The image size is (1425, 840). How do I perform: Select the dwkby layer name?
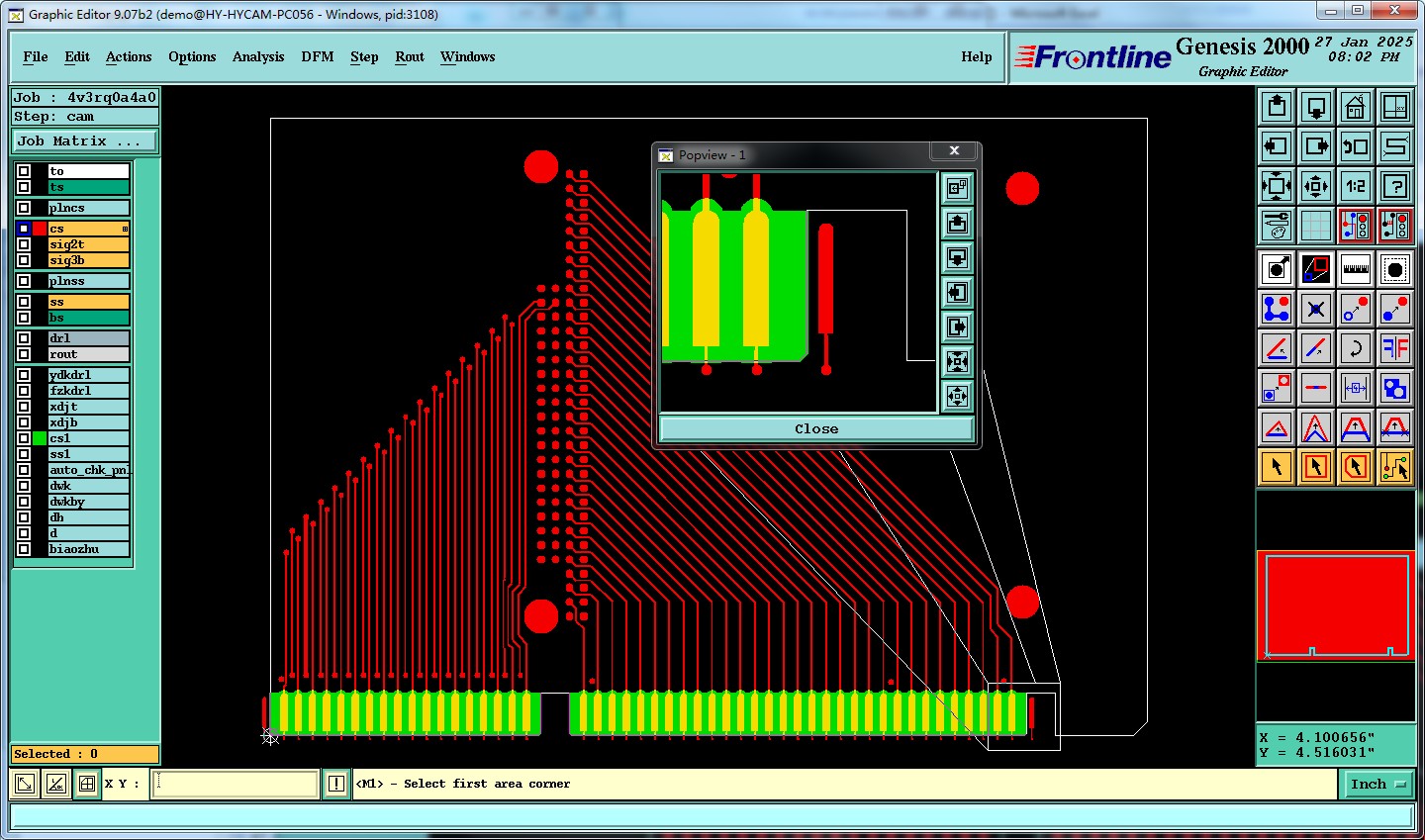pos(89,502)
